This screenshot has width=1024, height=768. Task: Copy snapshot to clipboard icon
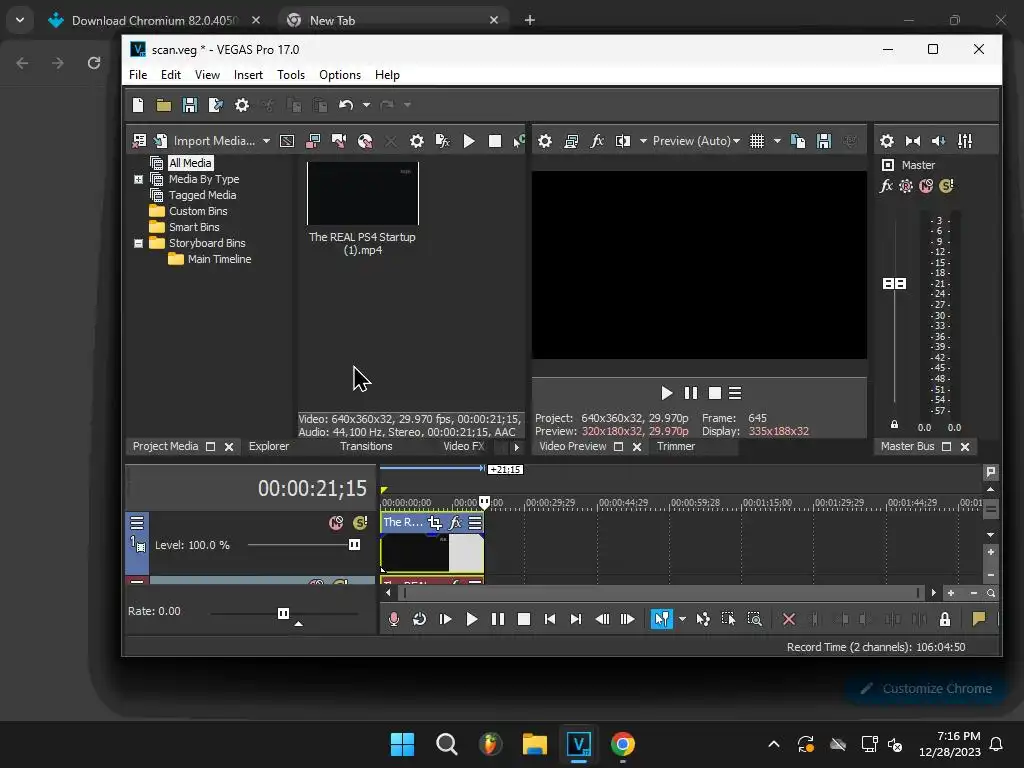798,141
